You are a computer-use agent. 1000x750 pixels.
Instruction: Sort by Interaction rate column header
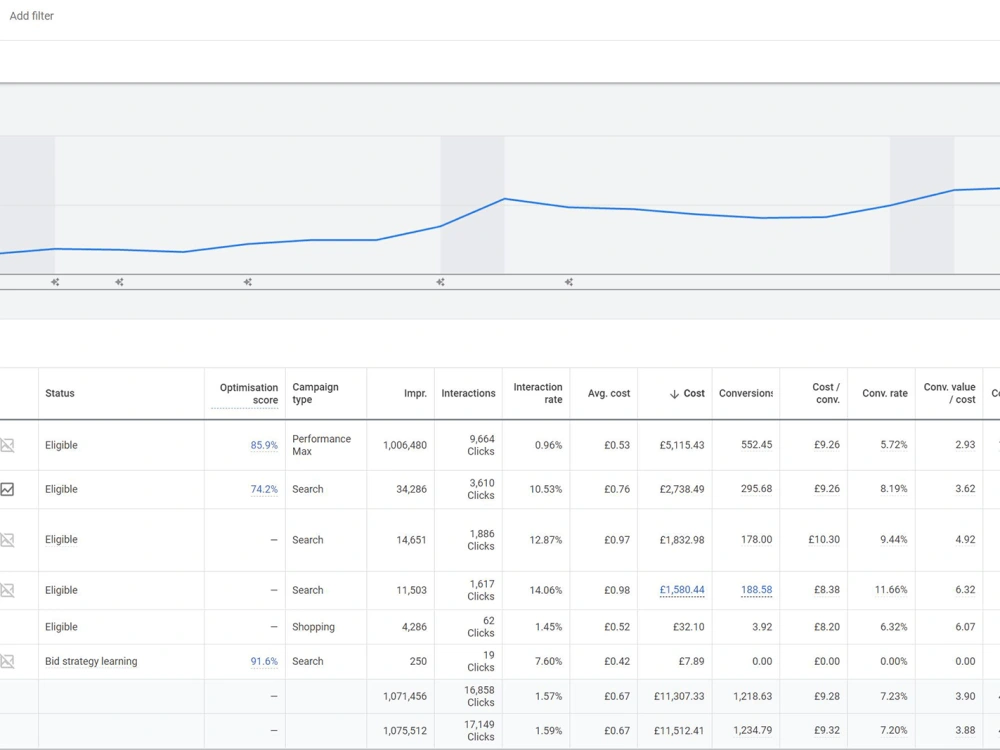538,393
